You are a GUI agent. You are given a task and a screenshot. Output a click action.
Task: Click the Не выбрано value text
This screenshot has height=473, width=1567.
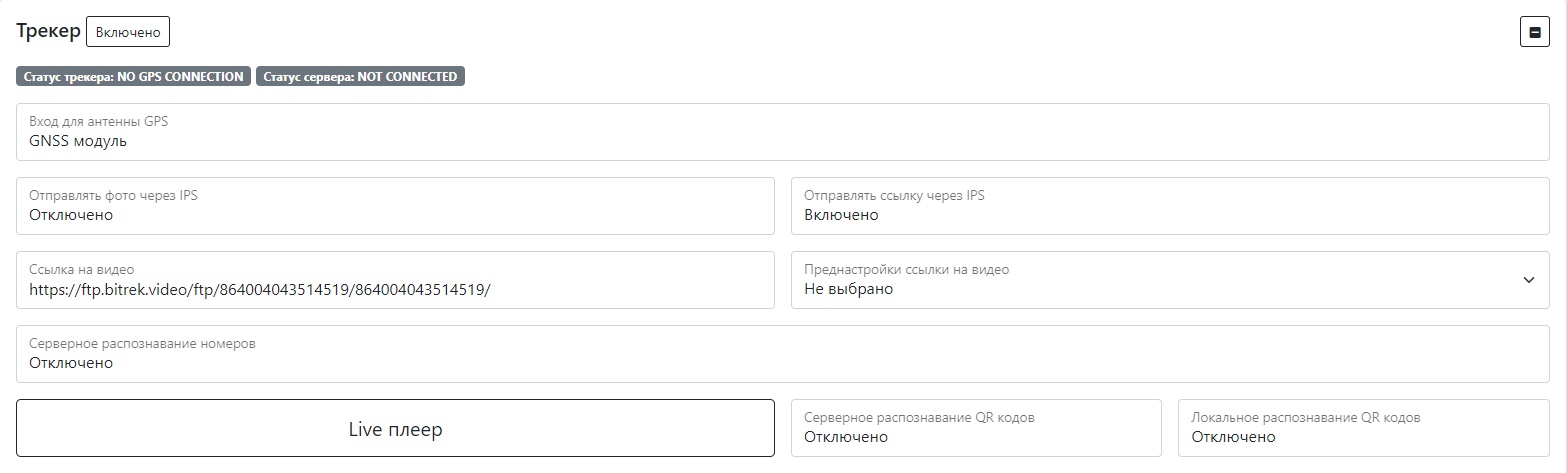pos(848,289)
